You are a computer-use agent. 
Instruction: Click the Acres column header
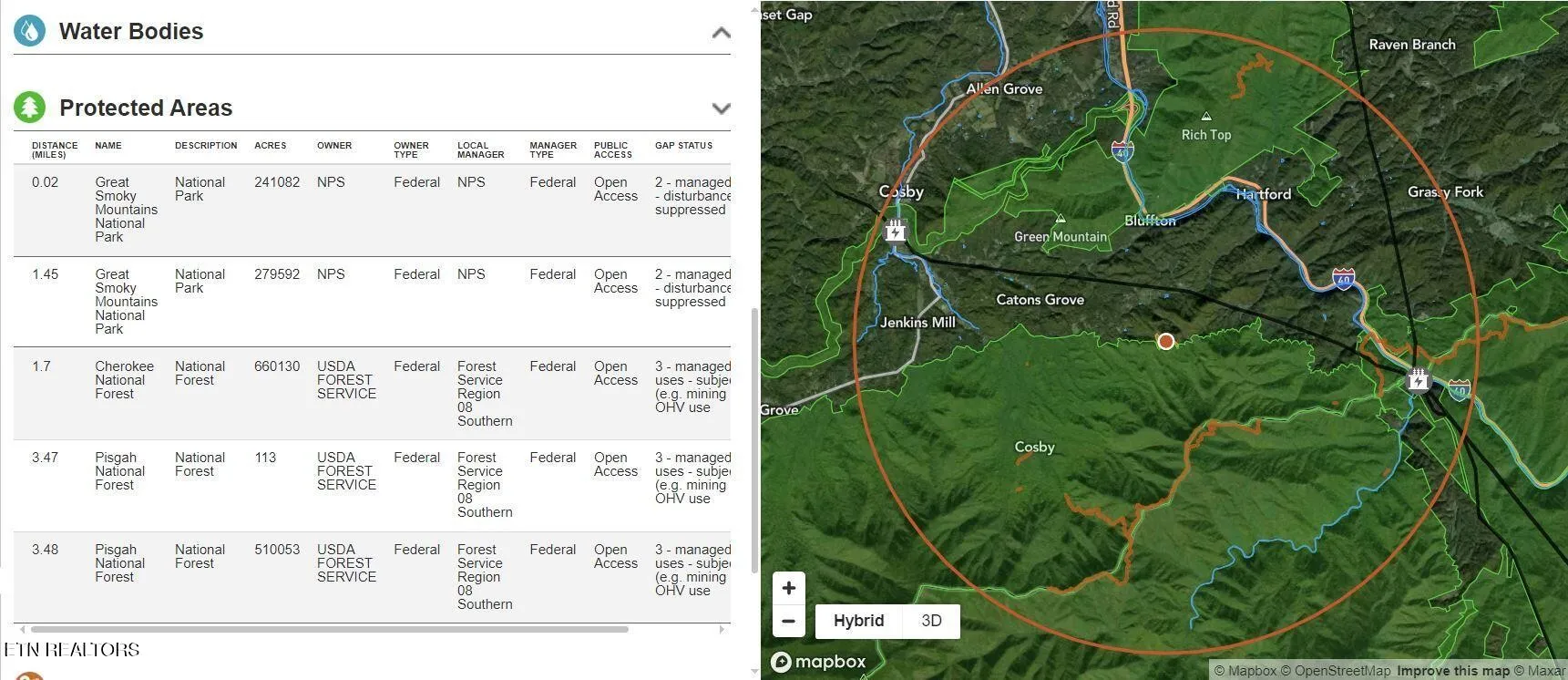tap(270, 146)
